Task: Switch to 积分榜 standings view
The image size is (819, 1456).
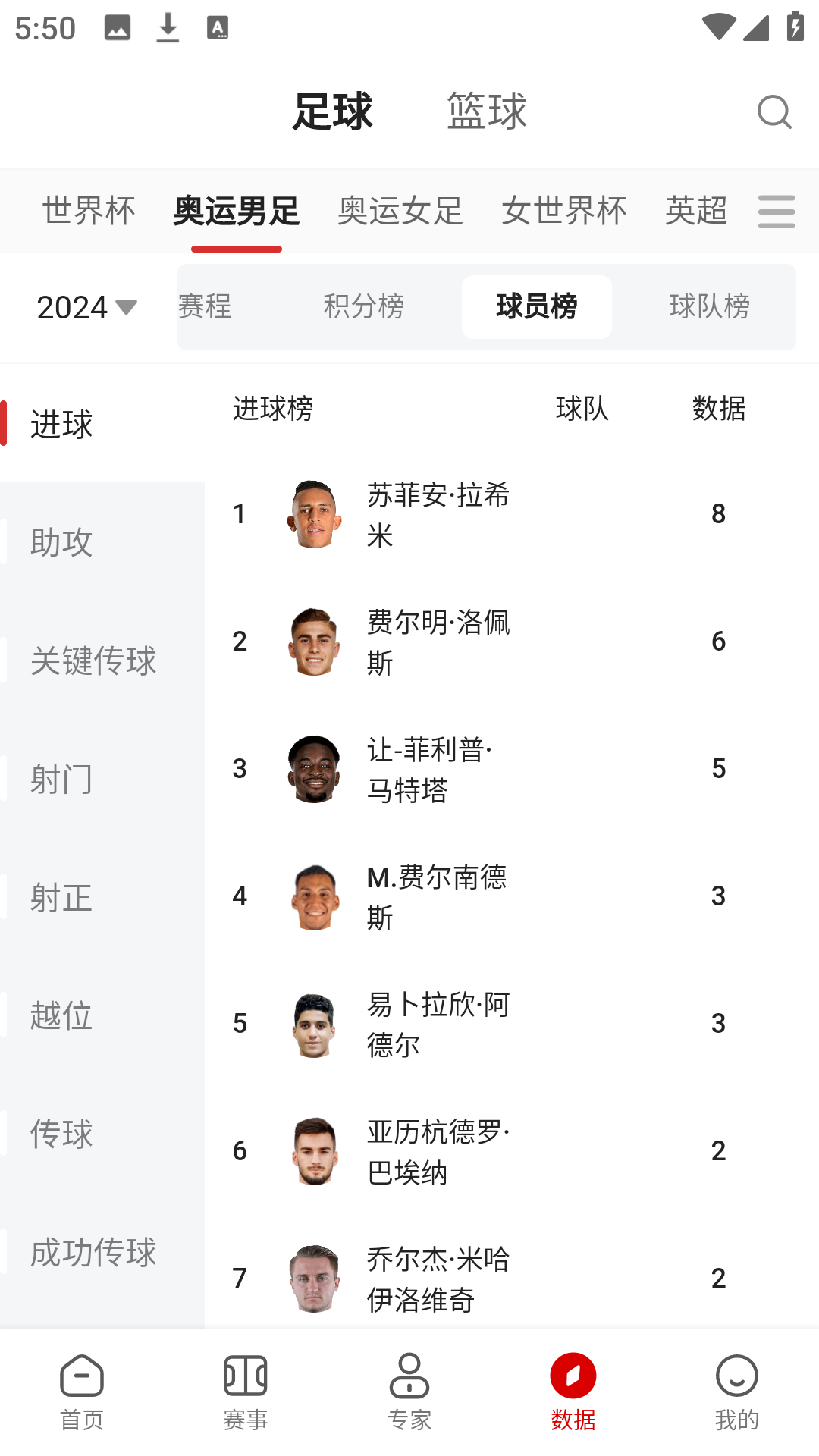Action: (364, 306)
